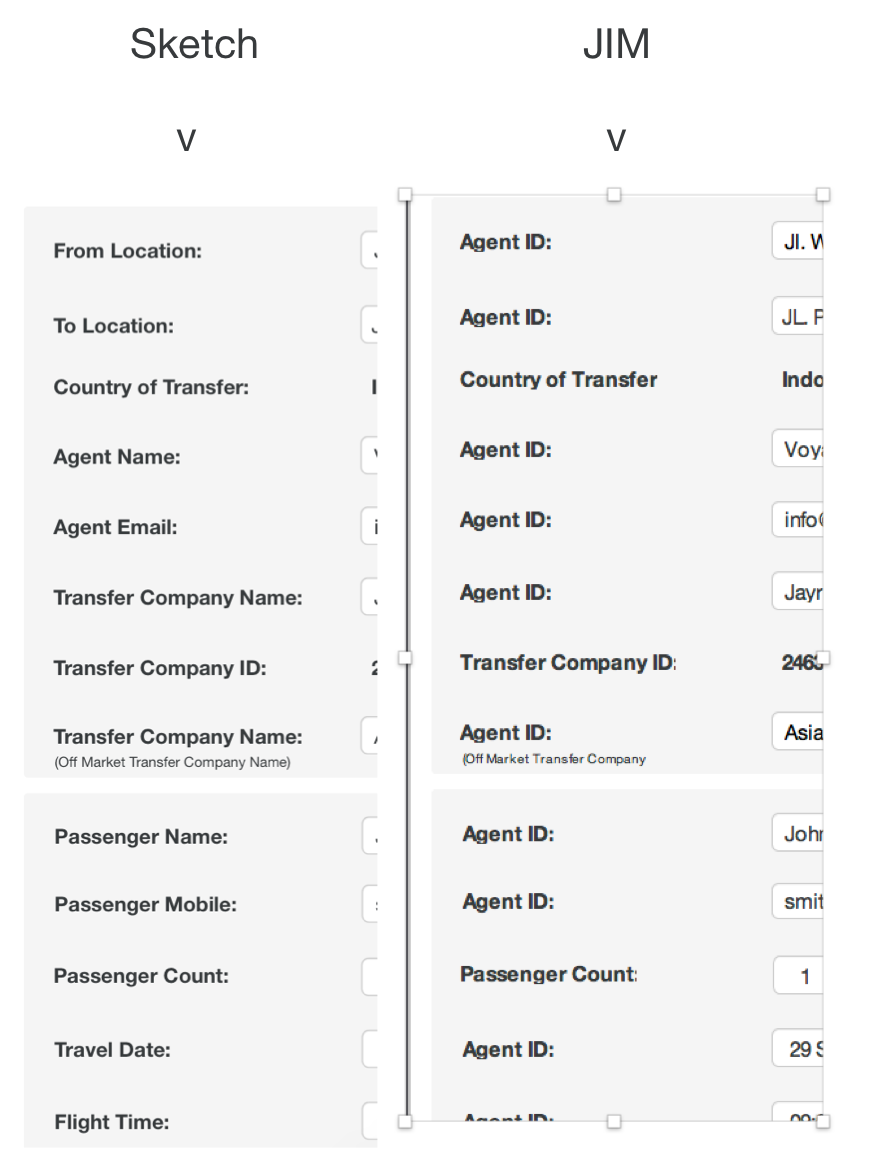Viewport: 896px width, 1172px height.
Task: Focus the JIM field showing "John"
Action: coord(798,833)
